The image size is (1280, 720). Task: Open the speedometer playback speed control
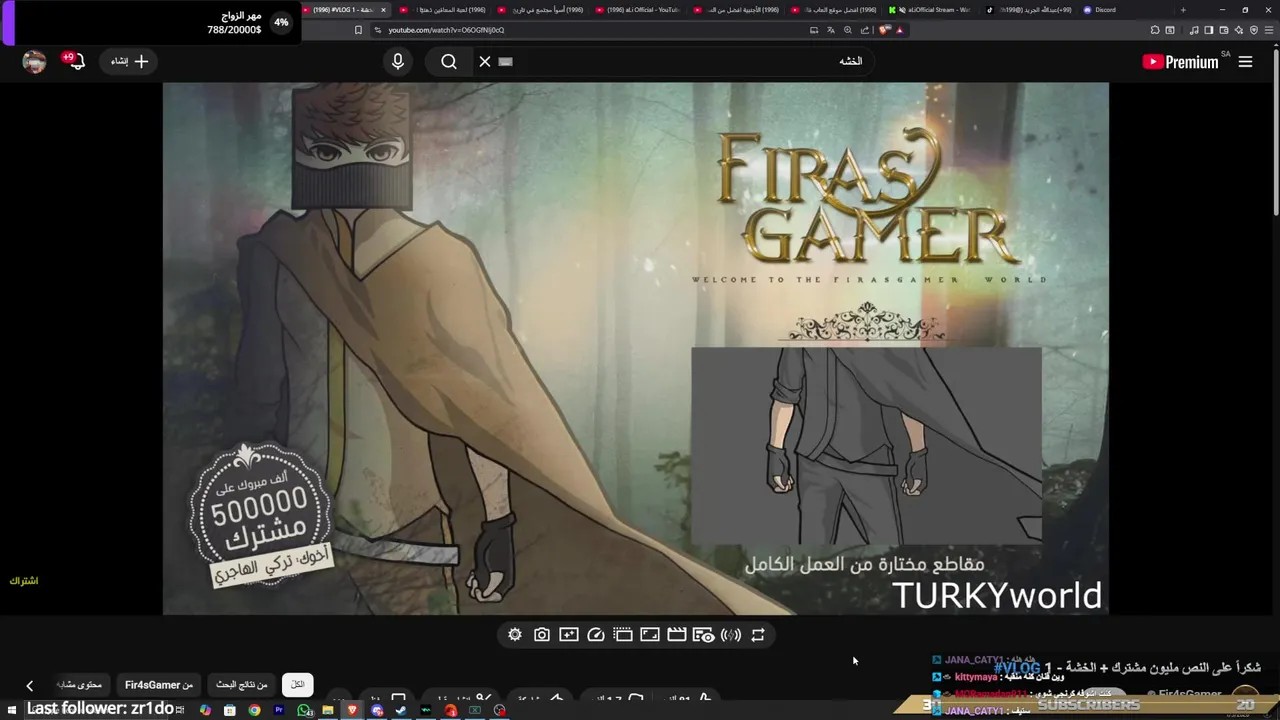(596, 635)
